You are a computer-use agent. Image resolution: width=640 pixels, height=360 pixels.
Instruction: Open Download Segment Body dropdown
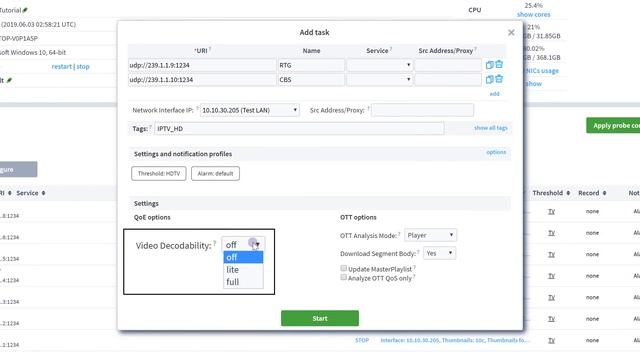pyautogui.click(x=440, y=253)
